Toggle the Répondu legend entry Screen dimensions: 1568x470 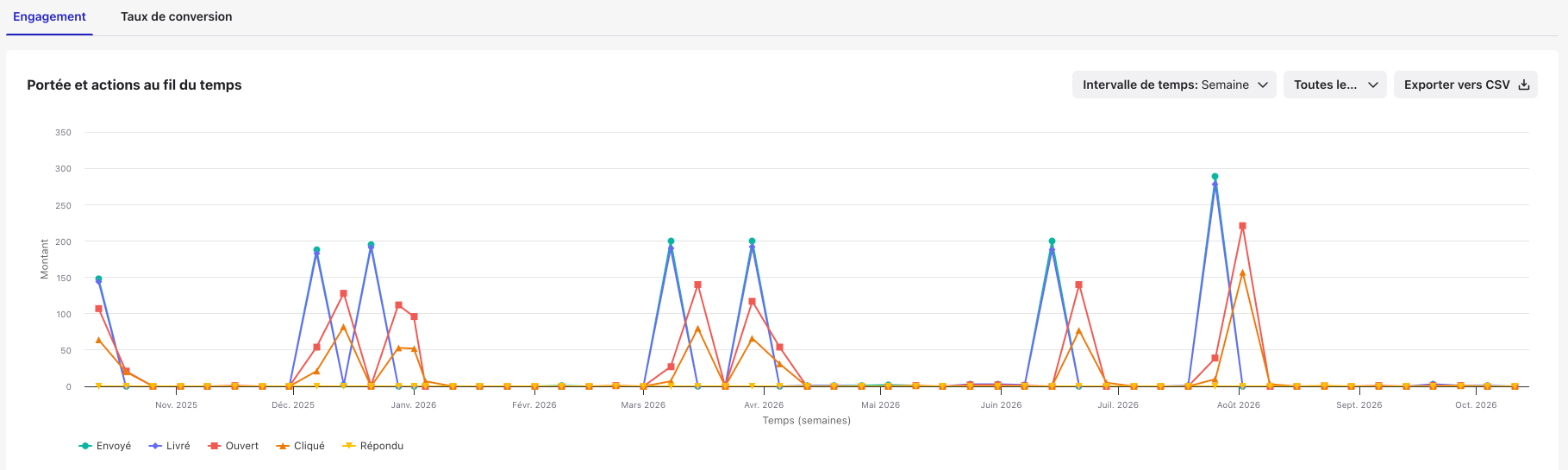tap(372, 446)
